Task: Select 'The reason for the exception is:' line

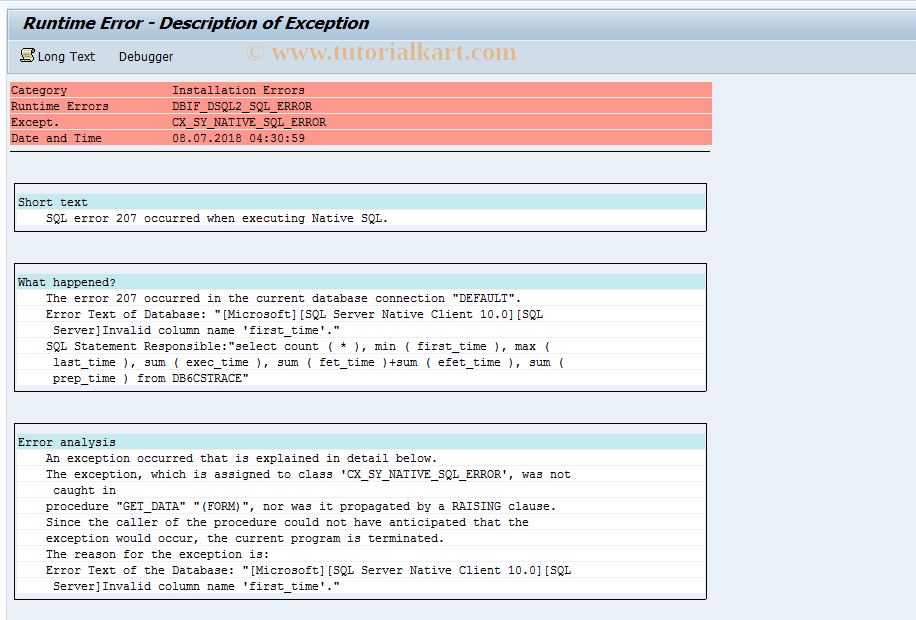Action: pyautogui.click(x=158, y=554)
